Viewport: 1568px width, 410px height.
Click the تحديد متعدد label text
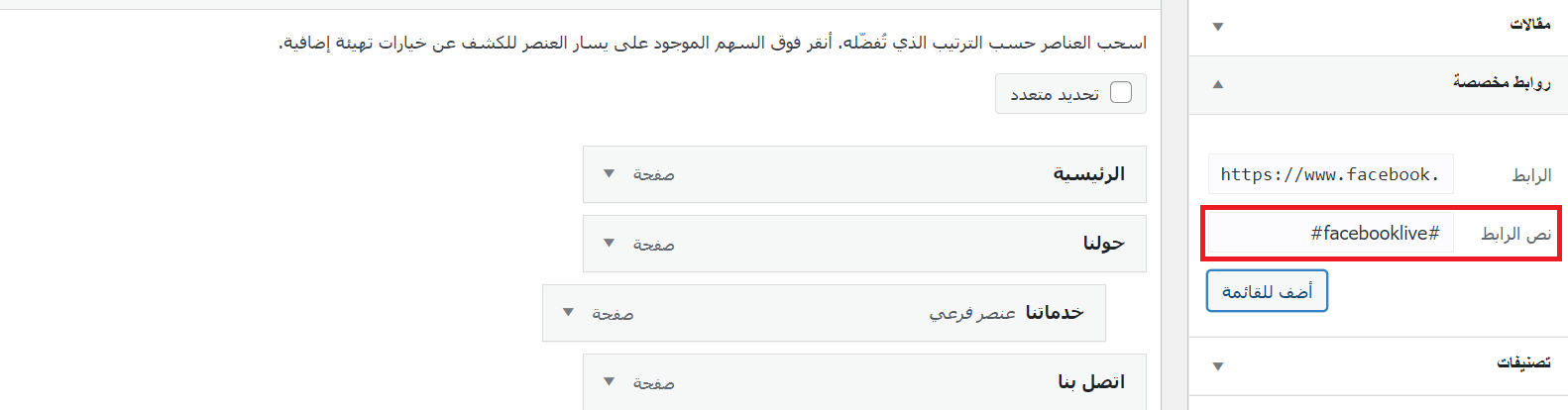pyautogui.click(x=1055, y=94)
